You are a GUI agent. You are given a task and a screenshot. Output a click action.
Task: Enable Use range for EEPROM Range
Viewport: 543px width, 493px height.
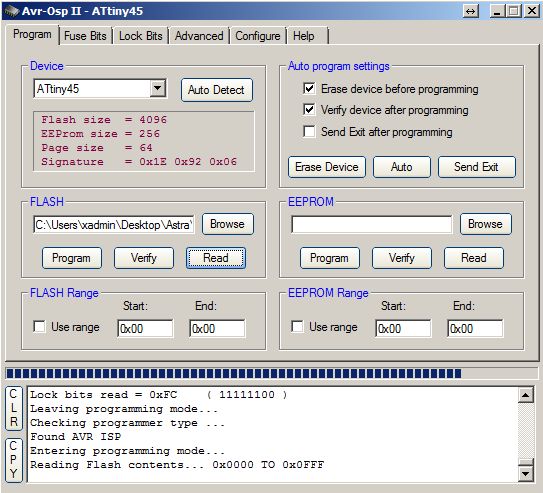(x=297, y=326)
